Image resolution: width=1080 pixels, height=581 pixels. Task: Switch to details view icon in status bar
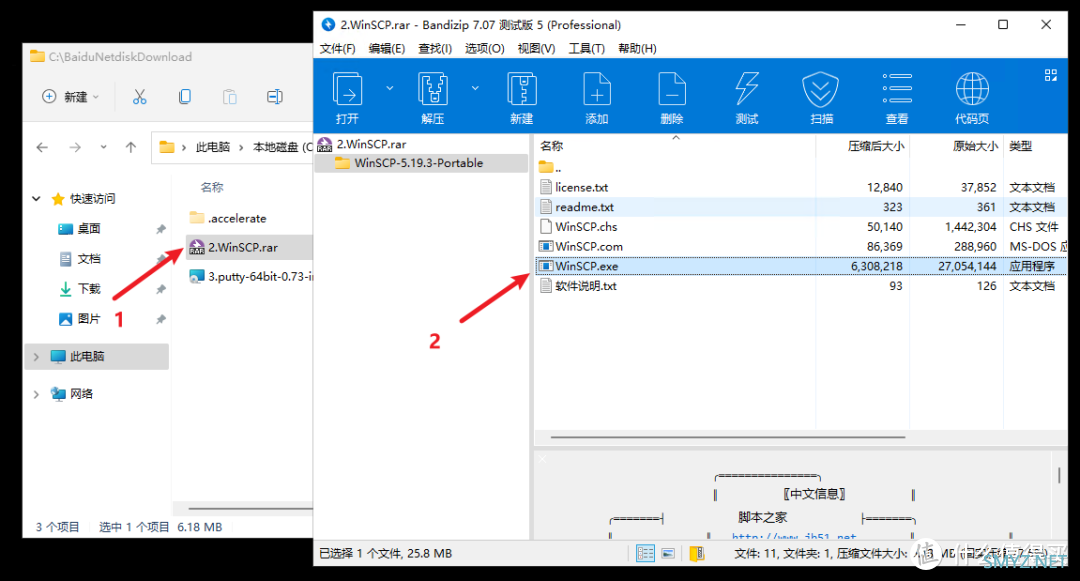(645, 553)
